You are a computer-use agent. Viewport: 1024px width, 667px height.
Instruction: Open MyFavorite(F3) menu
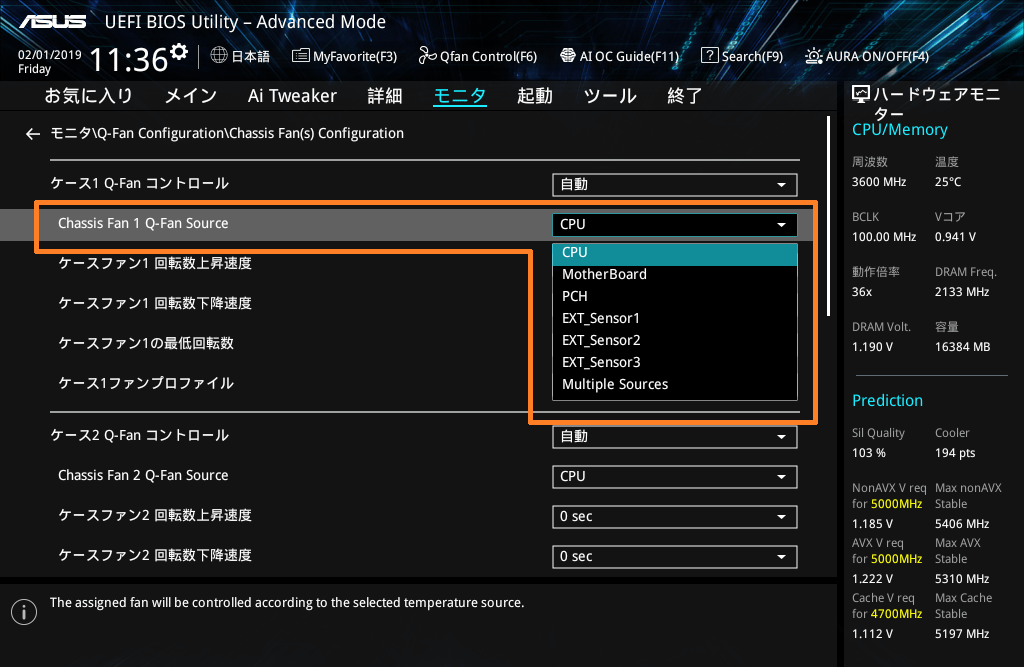click(344, 56)
